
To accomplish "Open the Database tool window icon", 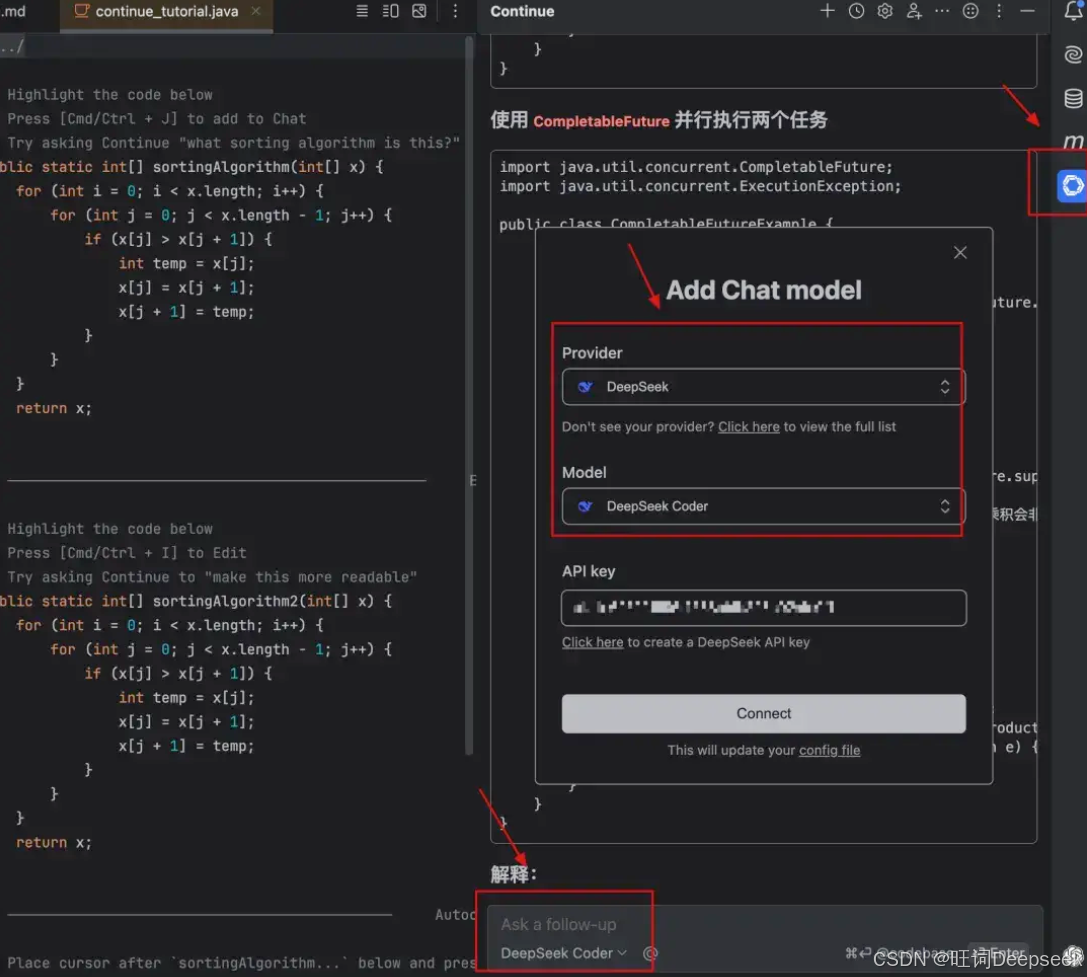I will pos(1072,98).
